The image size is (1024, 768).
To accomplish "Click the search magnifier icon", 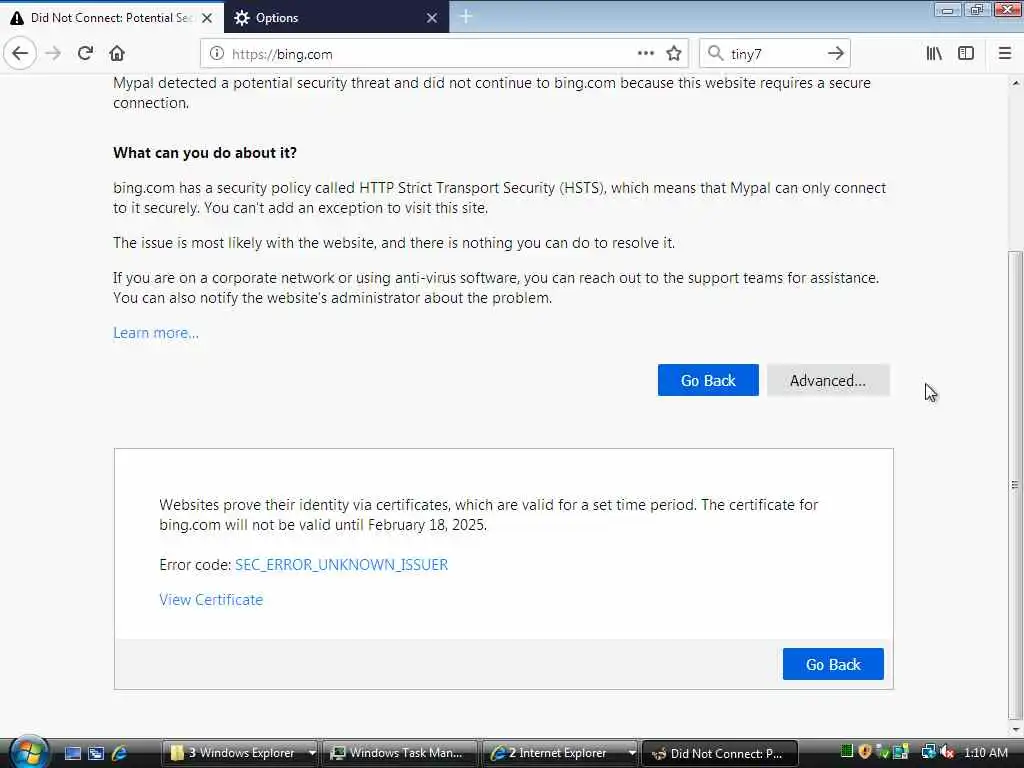I will (716, 54).
